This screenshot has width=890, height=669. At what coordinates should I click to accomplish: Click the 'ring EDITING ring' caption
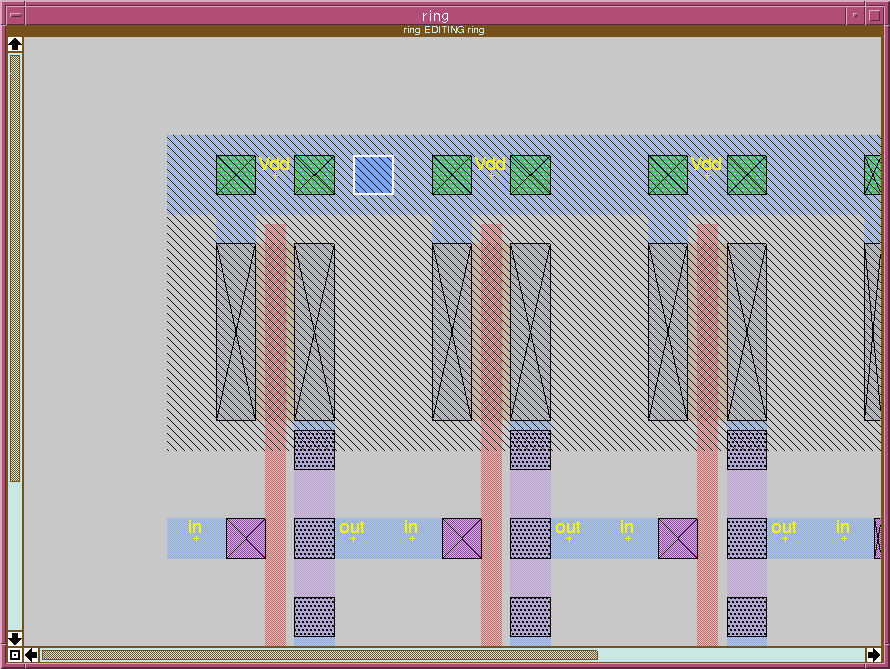click(444, 30)
